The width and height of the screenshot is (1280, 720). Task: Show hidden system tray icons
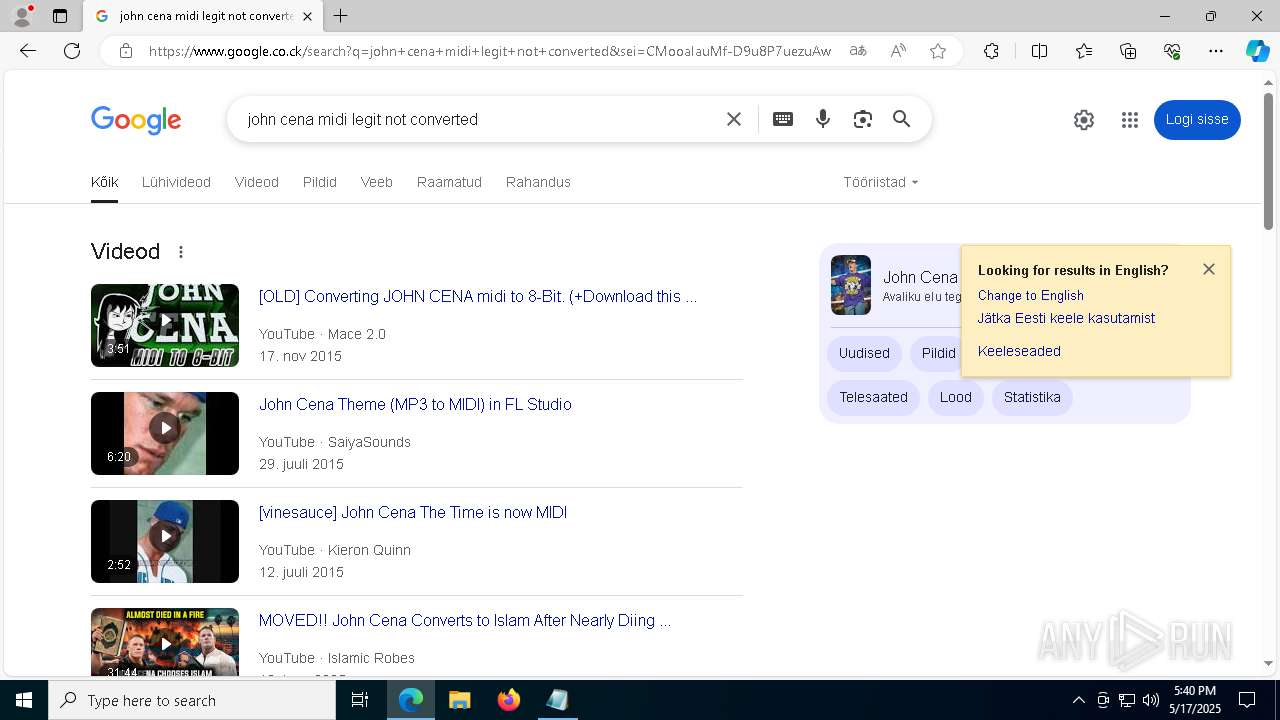(1078, 700)
